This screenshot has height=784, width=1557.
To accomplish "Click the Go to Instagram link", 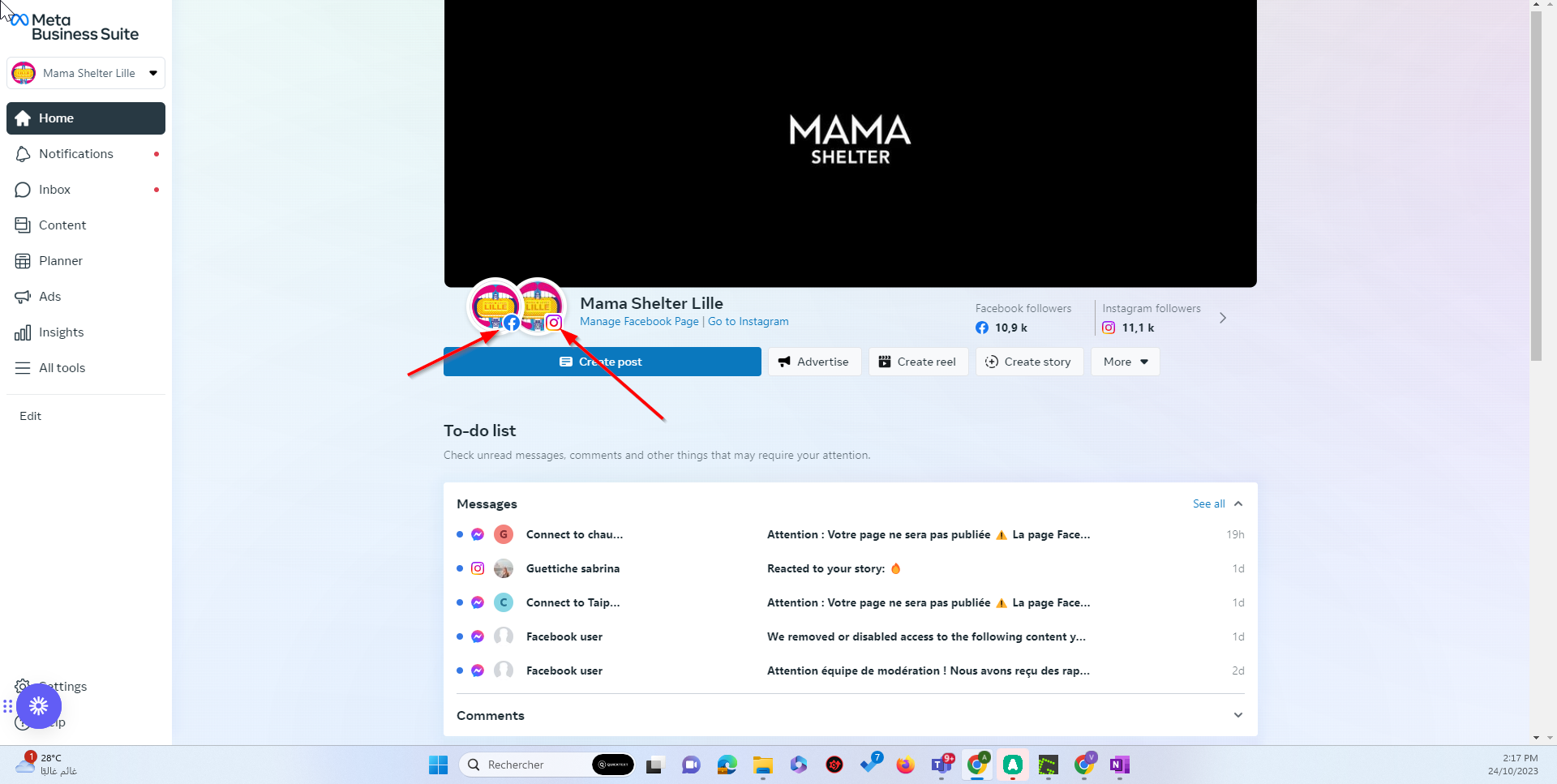I will tap(748, 322).
